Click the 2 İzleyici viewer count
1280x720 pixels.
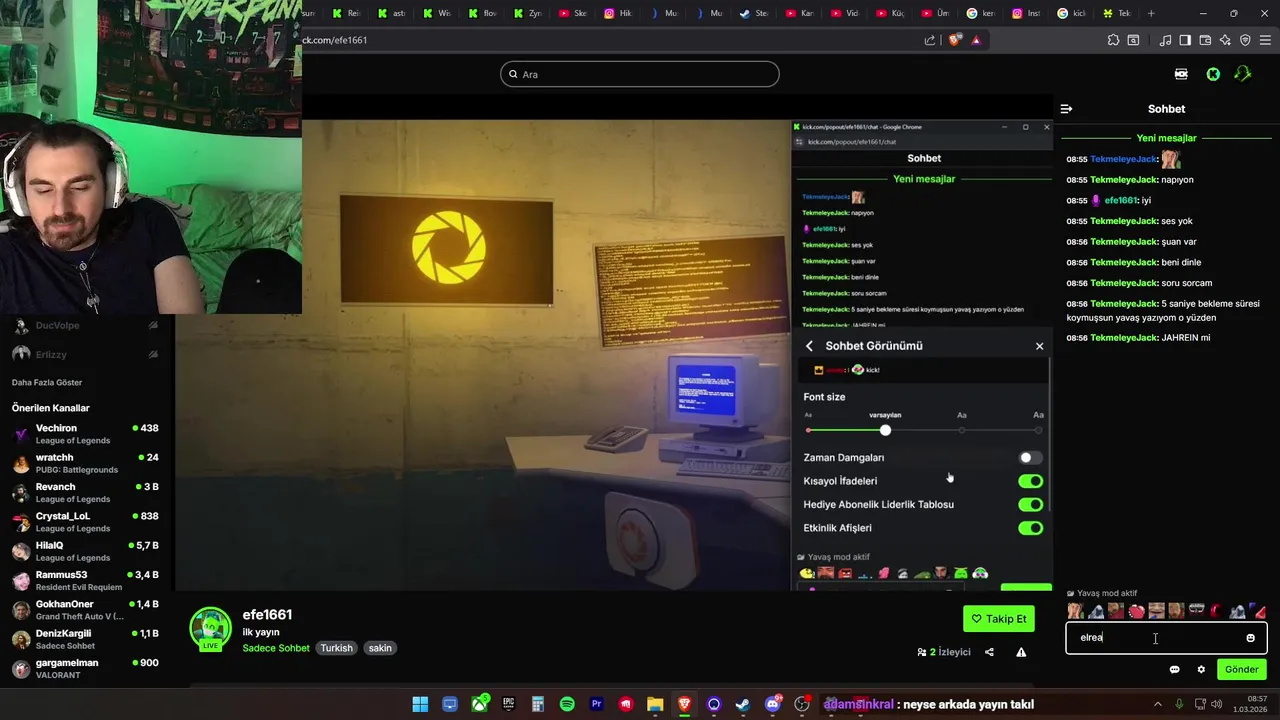click(944, 652)
